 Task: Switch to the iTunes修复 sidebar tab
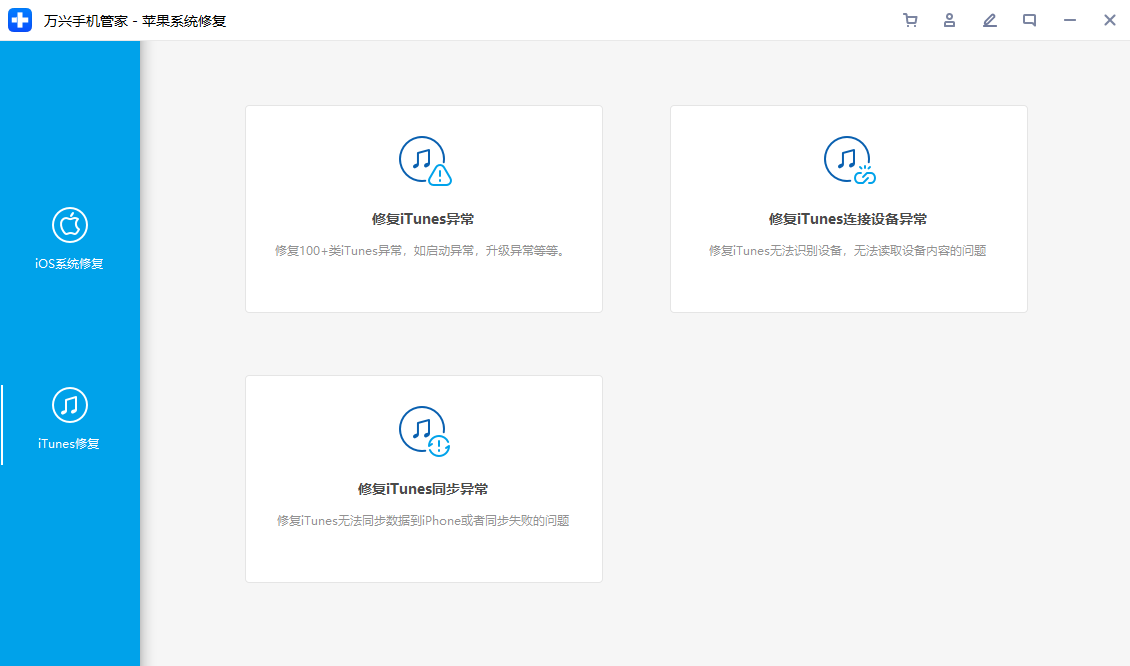pyautogui.click(x=70, y=420)
